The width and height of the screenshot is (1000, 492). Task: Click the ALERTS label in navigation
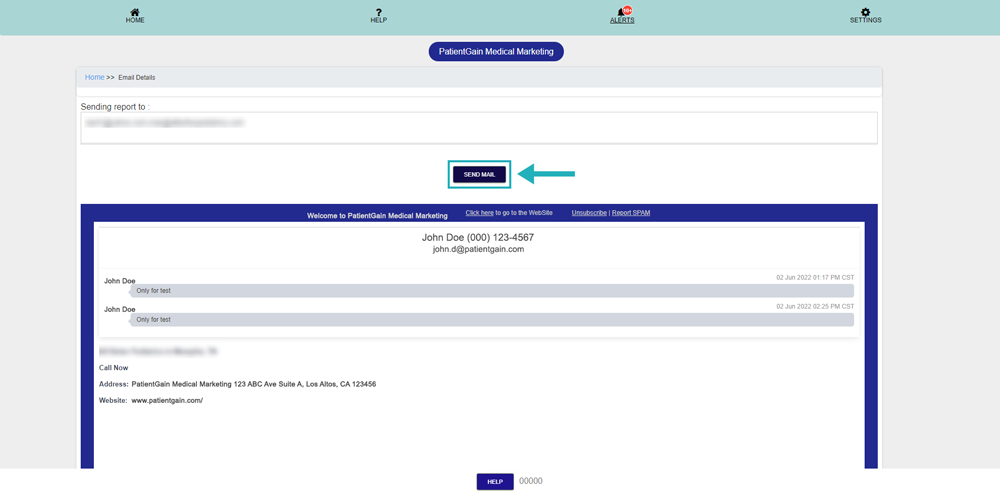pyautogui.click(x=622, y=20)
